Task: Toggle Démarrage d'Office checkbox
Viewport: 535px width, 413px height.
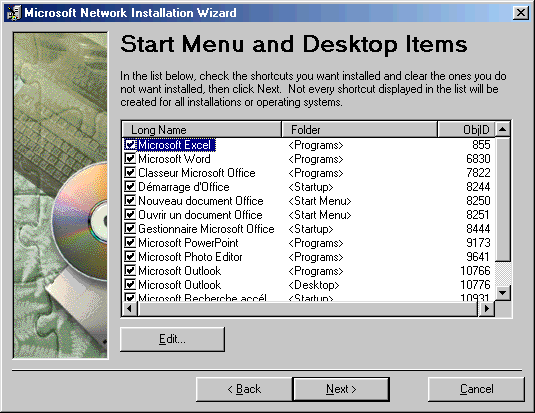Action: coord(130,187)
